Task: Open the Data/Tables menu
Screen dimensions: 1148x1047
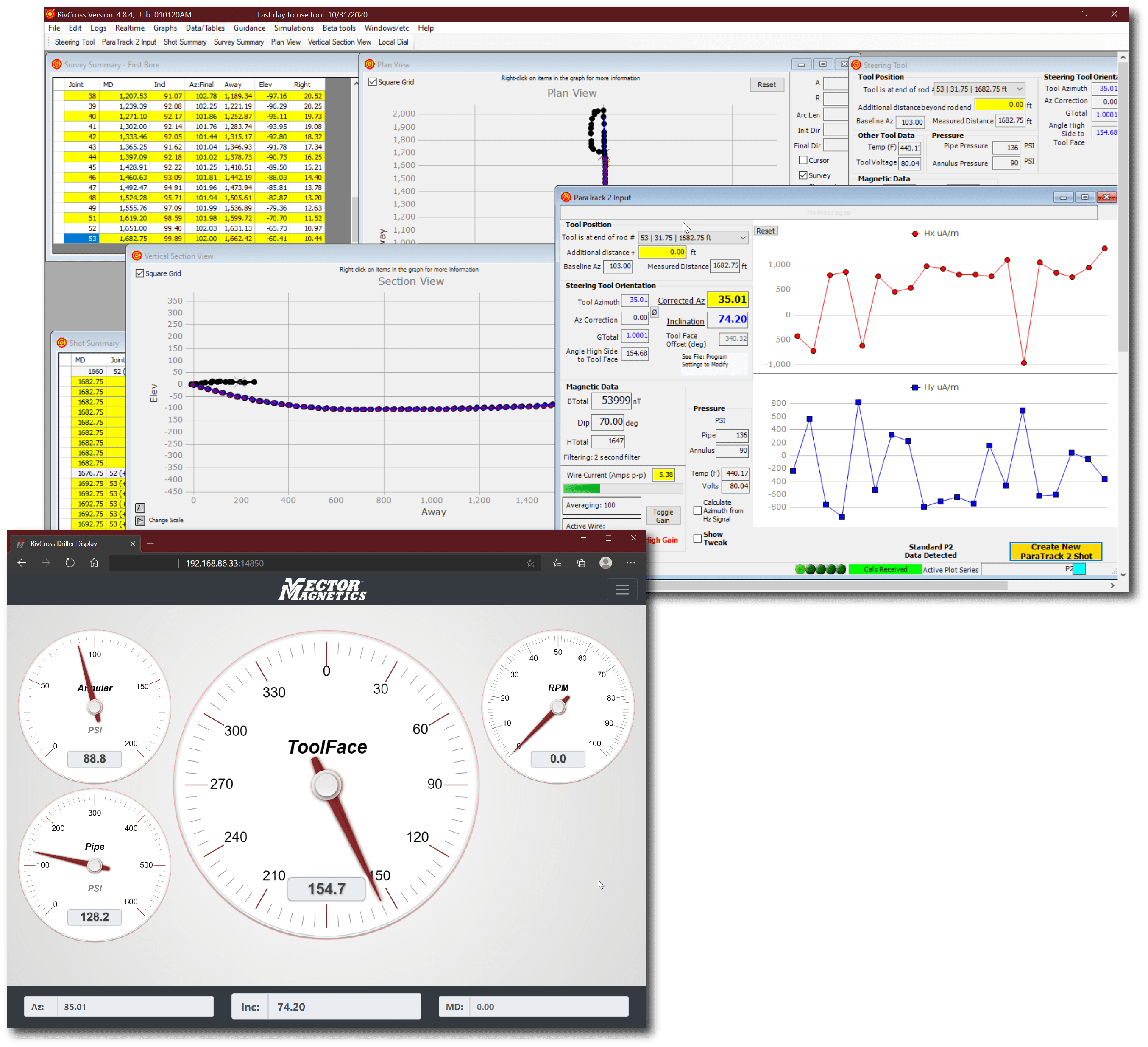Action: pyautogui.click(x=205, y=28)
